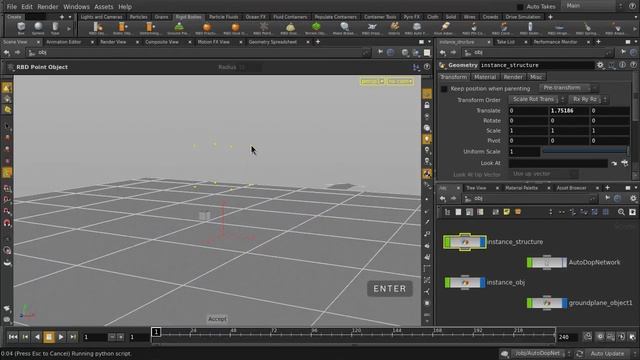Image resolution: width=640 pixels, height=360 pixels.
Task: Toggle Keep position when parenting checkbox
Action: pyautogui.click(x=444, y=89)
